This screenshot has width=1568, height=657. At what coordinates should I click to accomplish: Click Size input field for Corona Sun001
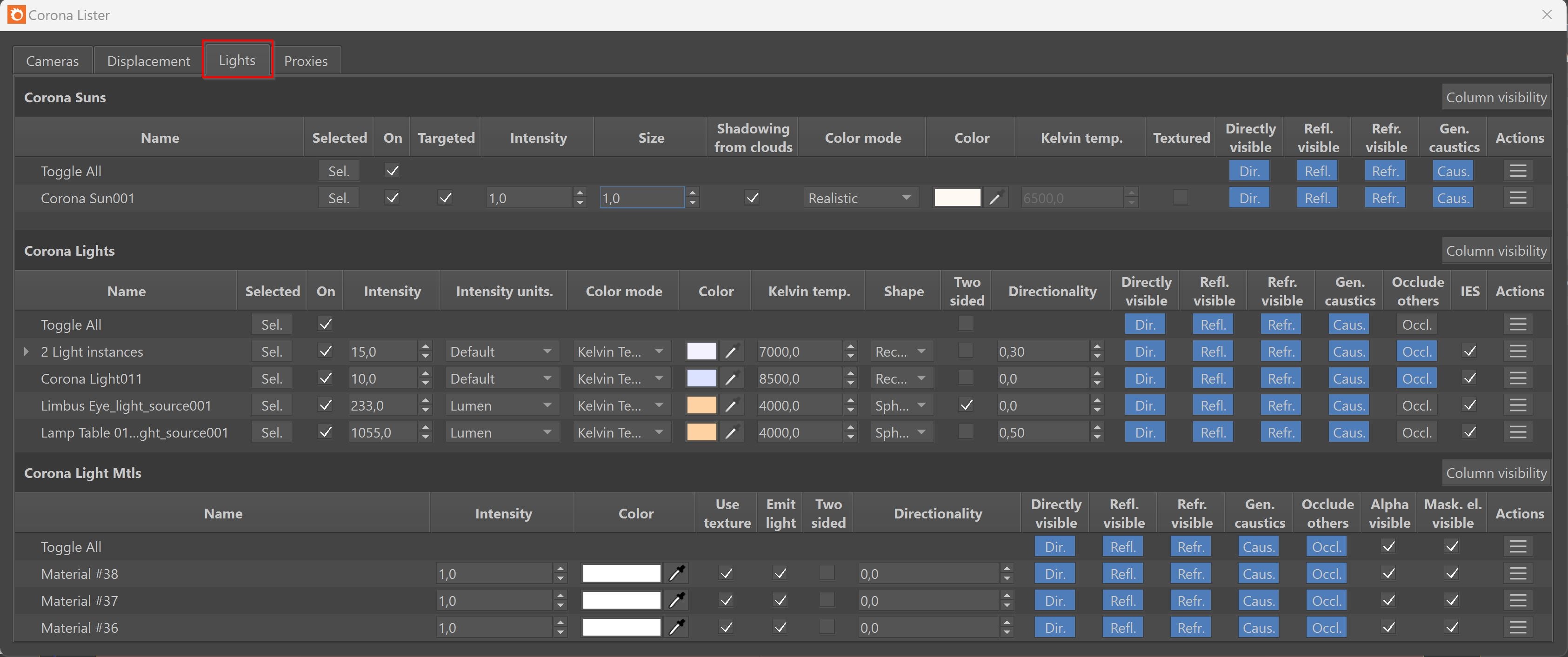pos(641,198)
